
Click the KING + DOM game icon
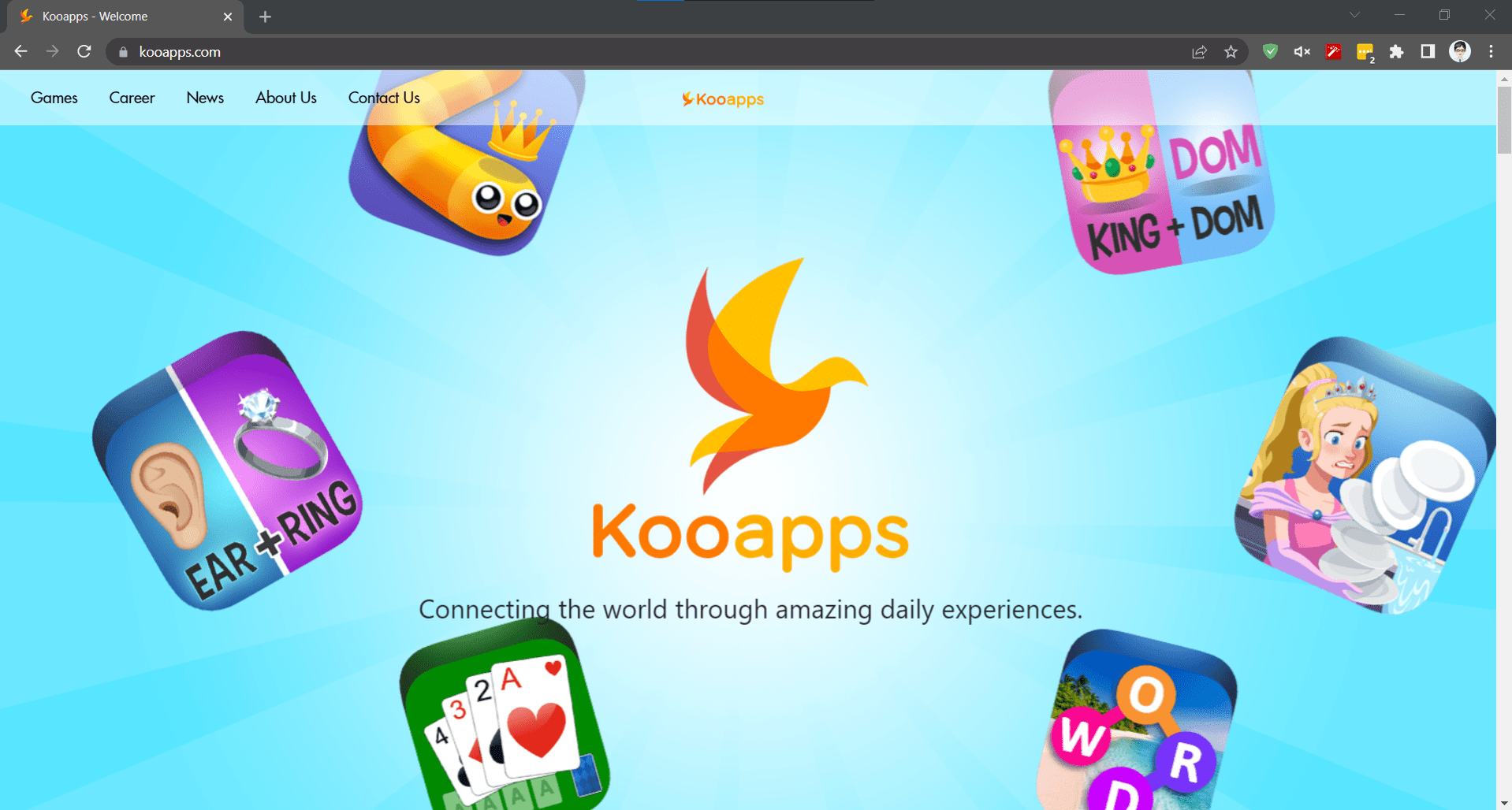click(x=1162, y=173)
